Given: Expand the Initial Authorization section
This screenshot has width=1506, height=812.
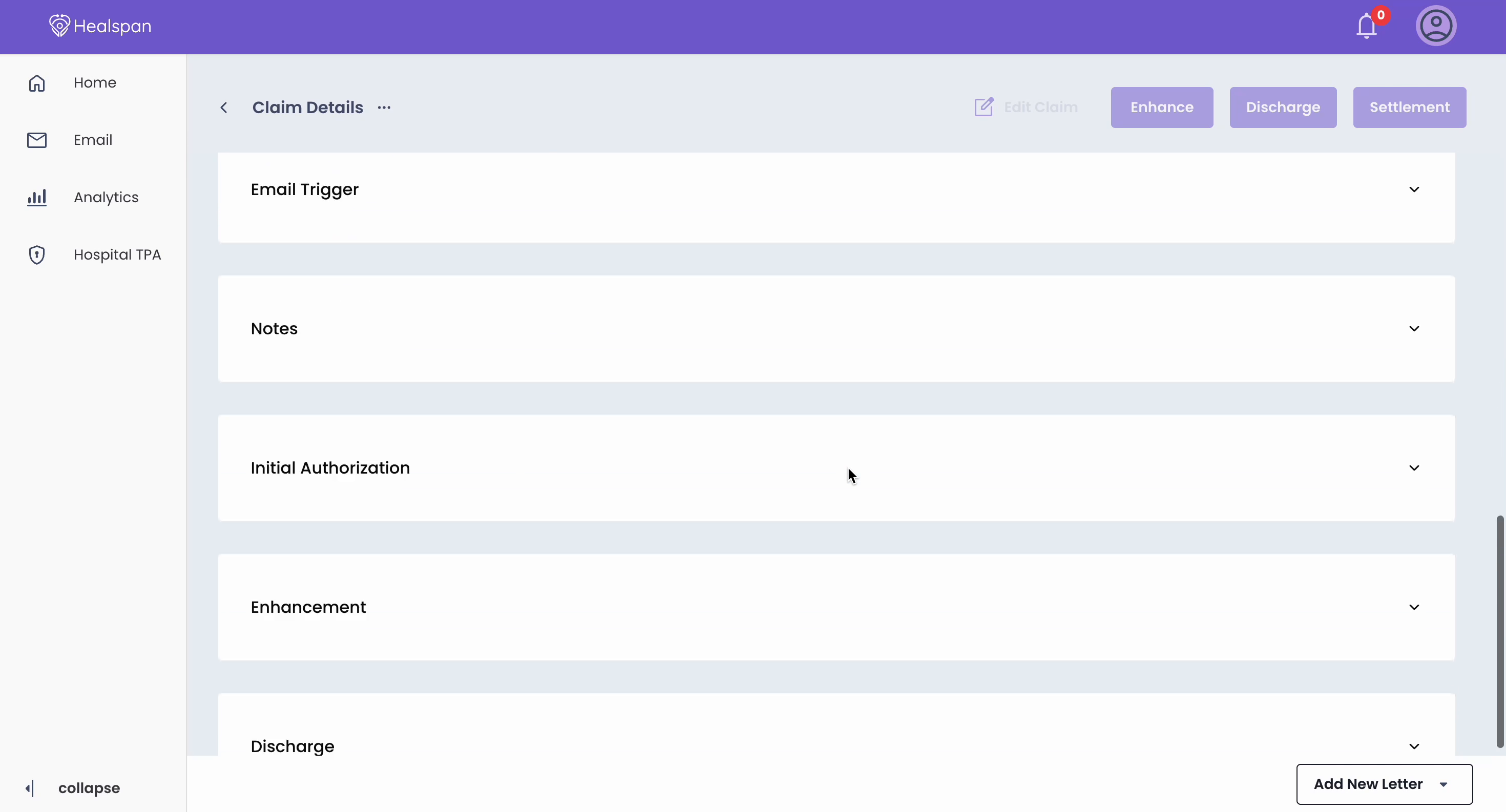Looking at the screenshot, I should click(1414, 468).
